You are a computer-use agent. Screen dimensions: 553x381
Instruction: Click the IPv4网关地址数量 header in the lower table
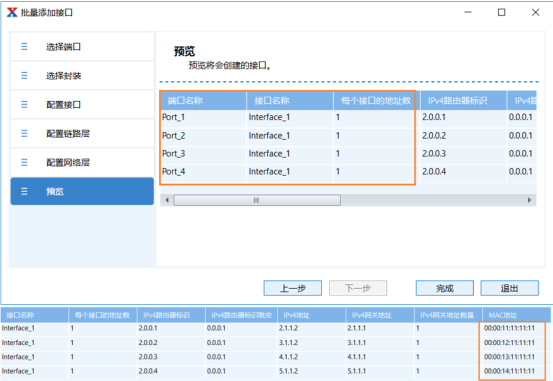[x=448, y=315]
